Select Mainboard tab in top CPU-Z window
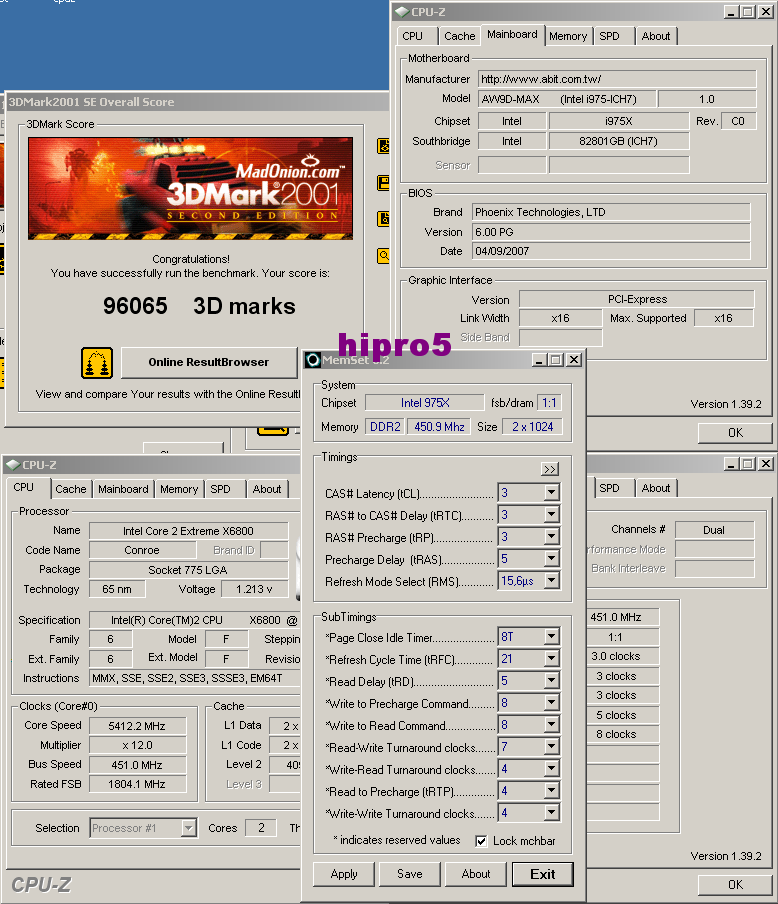Viewport: 778px width, 904px height. pyautogui.click(x=512, y=34)
